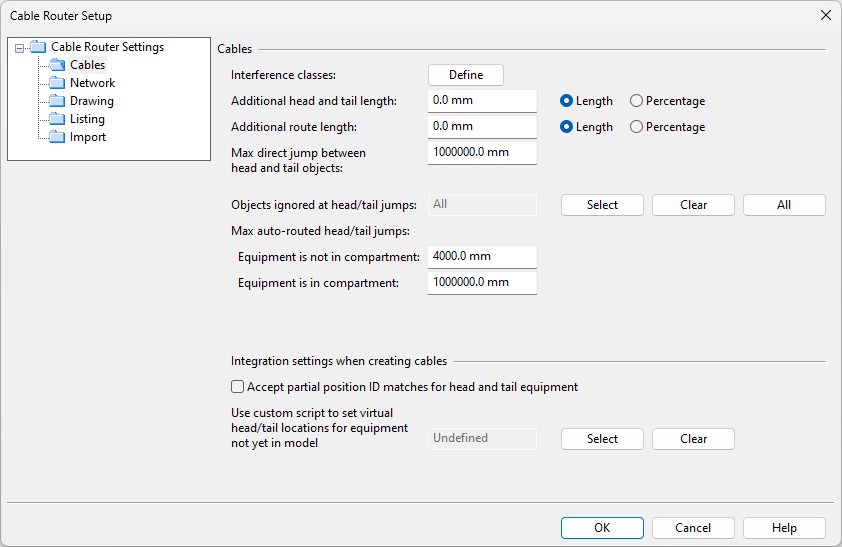Open the Listing settings tree item

coord(87,119)
